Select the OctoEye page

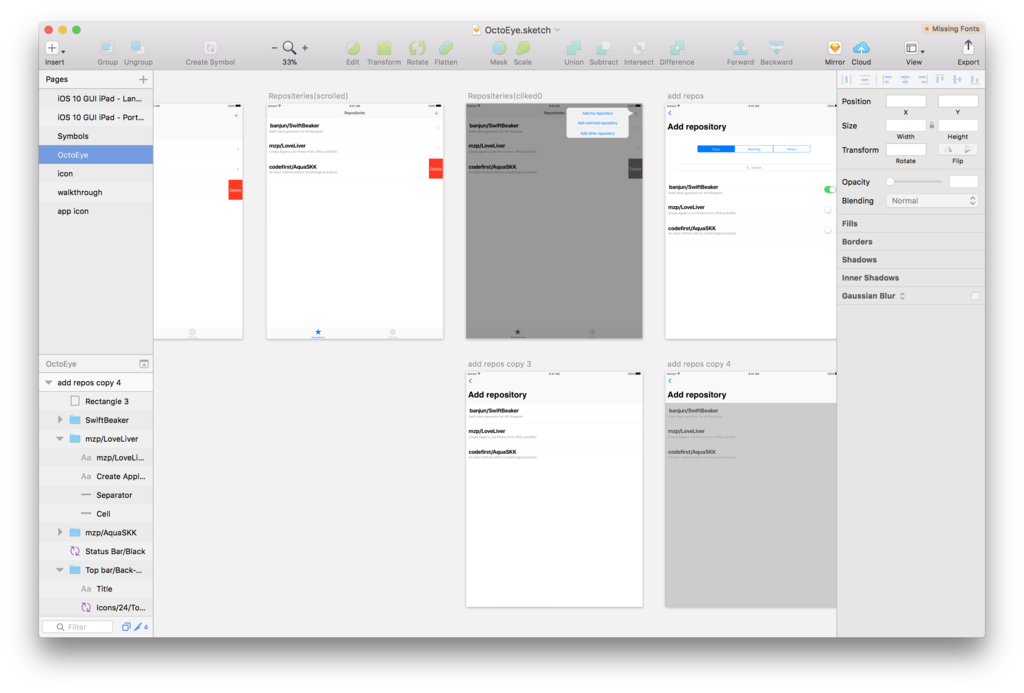tap(96, 155)
